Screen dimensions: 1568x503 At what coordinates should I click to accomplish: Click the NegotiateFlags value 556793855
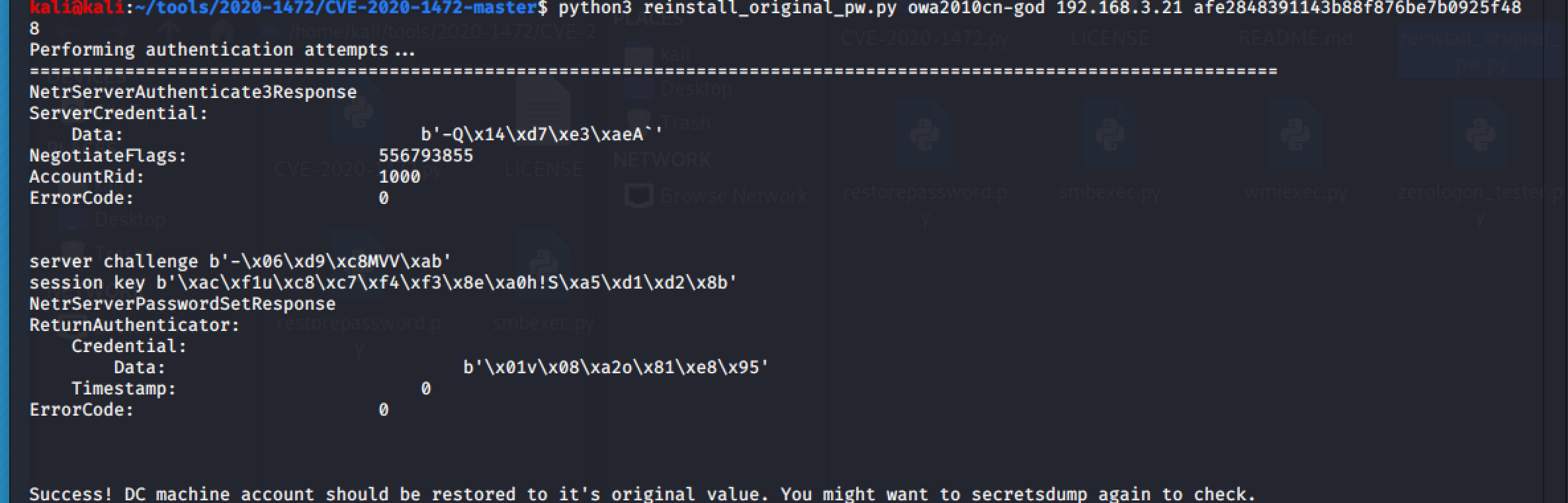(x=426, y=156)
